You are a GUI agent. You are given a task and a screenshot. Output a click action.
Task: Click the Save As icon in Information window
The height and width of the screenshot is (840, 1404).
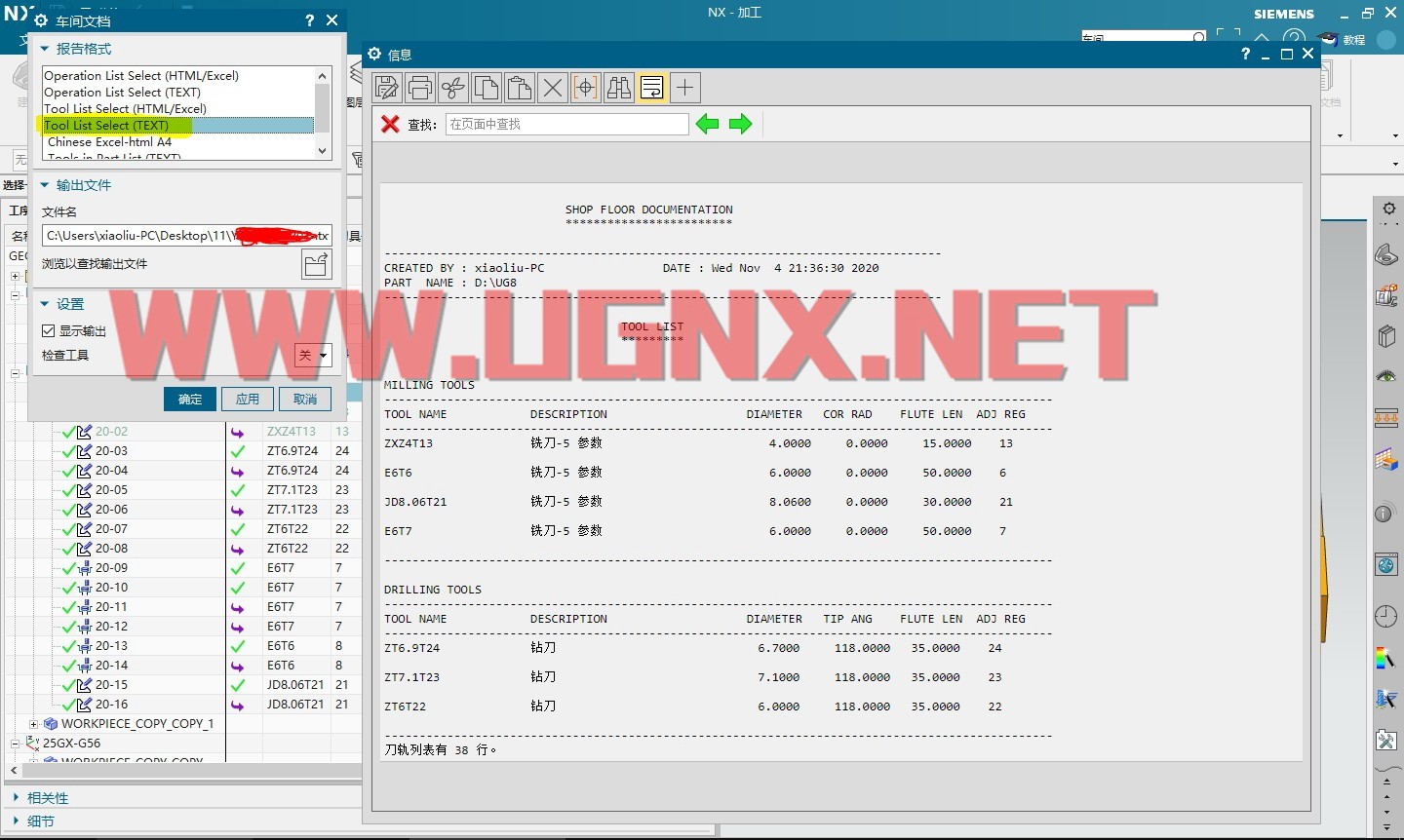(387, 88)
